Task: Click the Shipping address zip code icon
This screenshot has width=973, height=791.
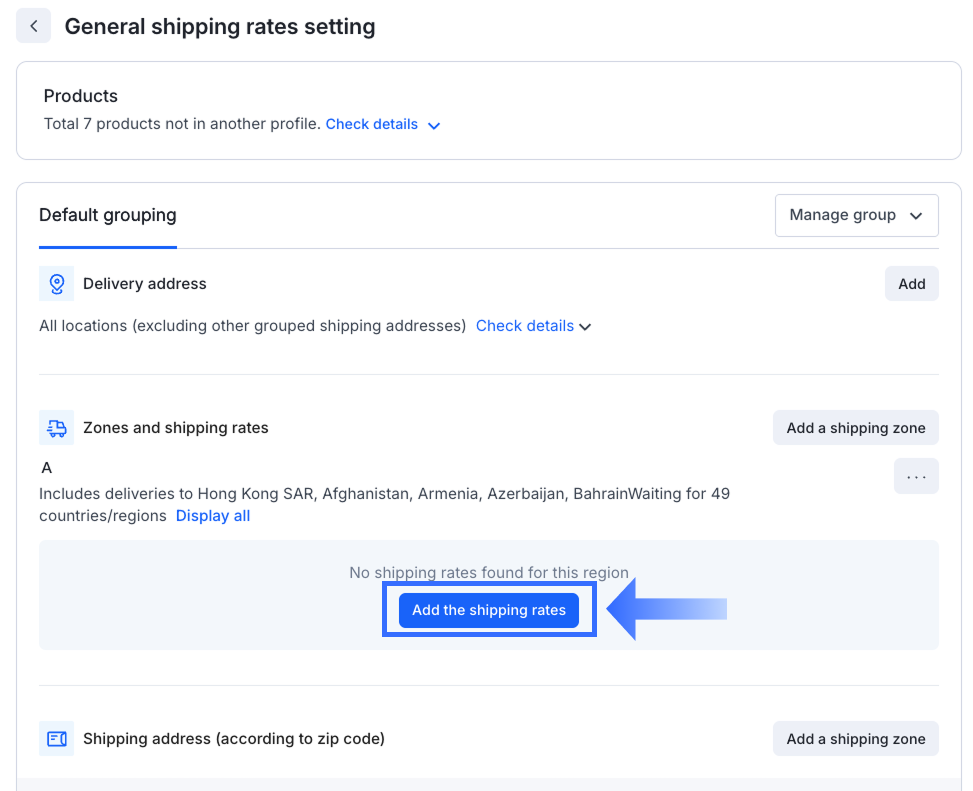Action: pyautogui.click(x=56, y=739)
